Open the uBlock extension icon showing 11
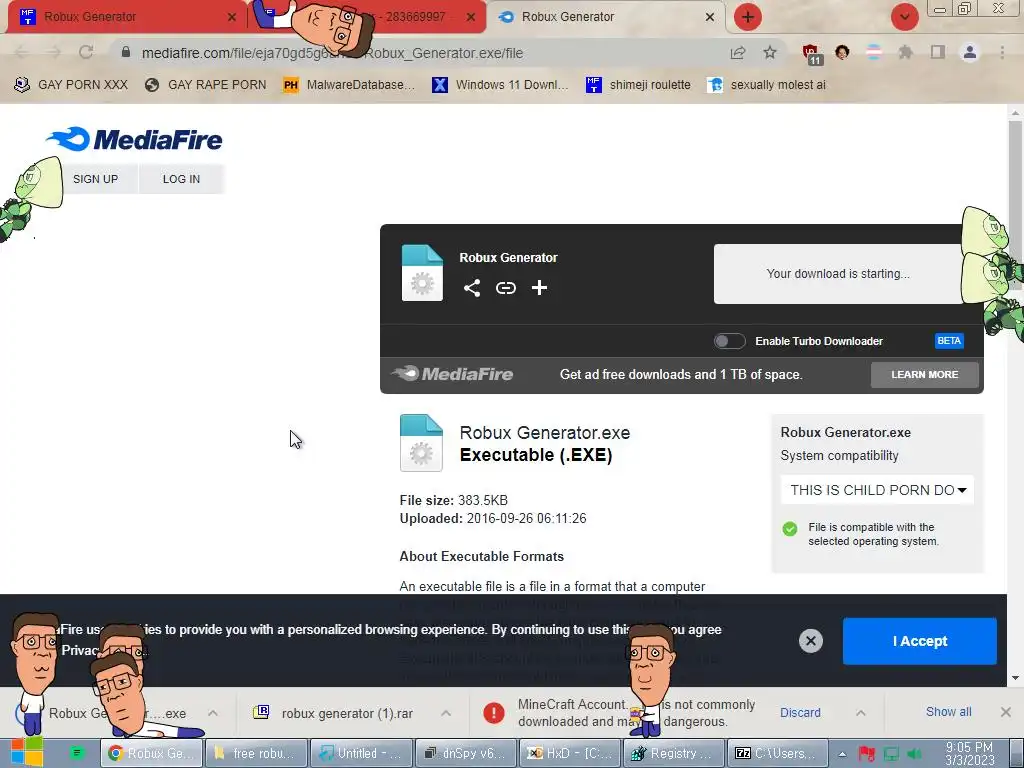1024x768 pixels. [812, 54]
